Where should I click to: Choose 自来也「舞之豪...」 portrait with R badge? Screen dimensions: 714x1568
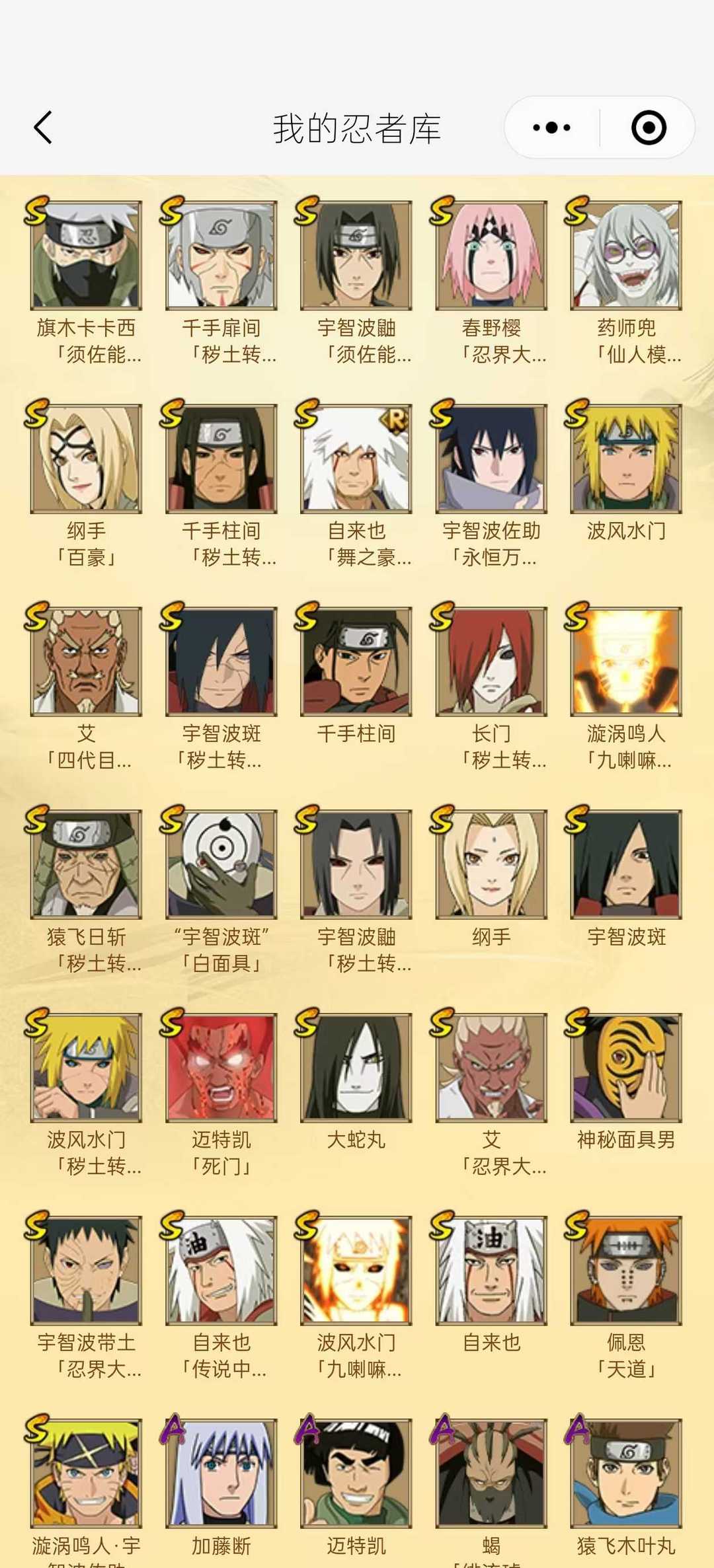[356, 459]
